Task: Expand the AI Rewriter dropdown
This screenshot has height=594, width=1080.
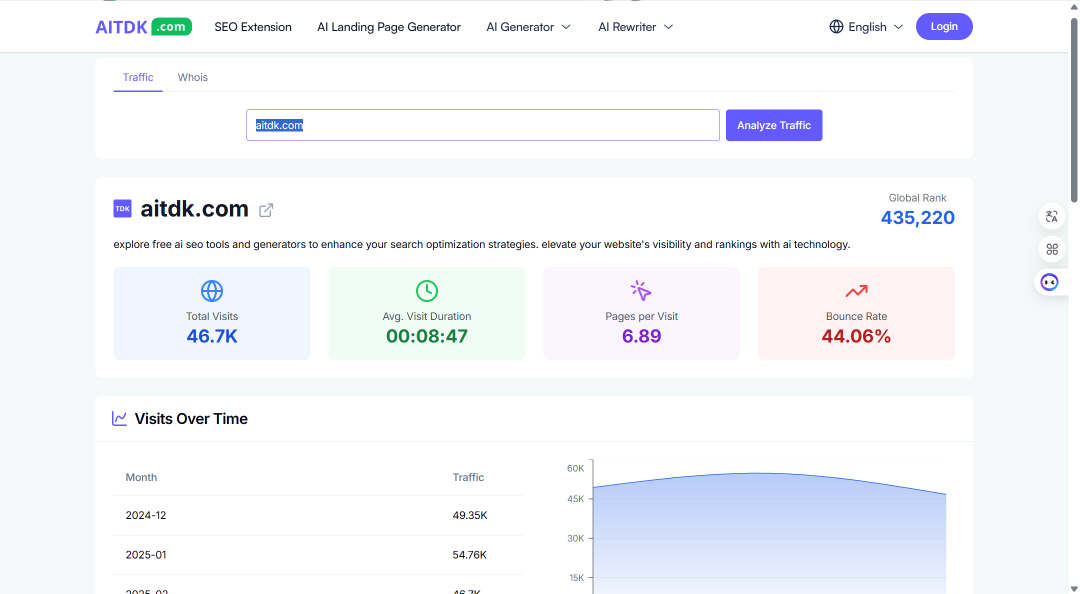Action: (635, 27)
